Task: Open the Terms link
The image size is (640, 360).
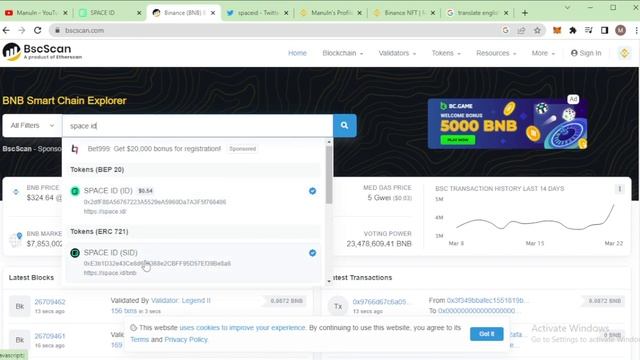Action: (x=140, y=340)
